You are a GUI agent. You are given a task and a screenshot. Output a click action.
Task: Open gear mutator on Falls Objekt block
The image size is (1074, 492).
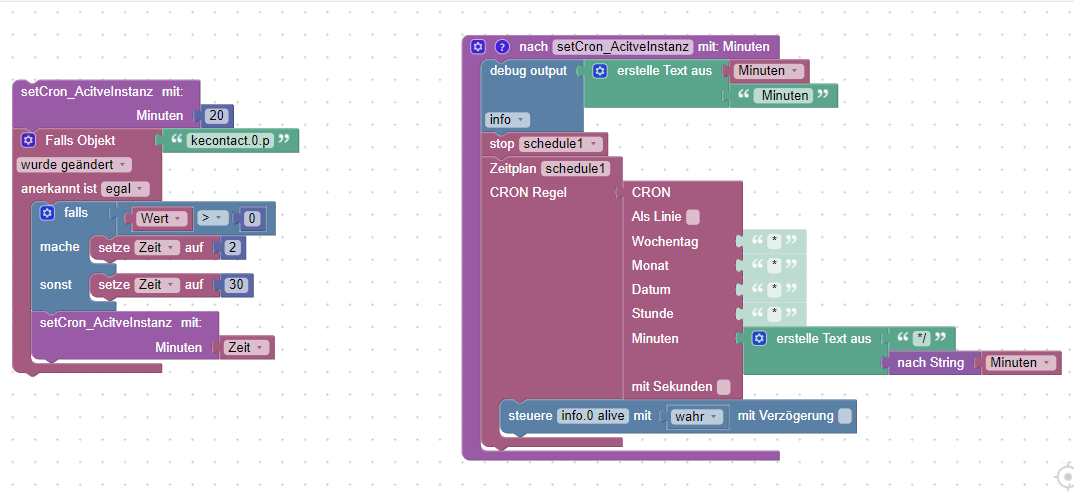click(28, 140)
